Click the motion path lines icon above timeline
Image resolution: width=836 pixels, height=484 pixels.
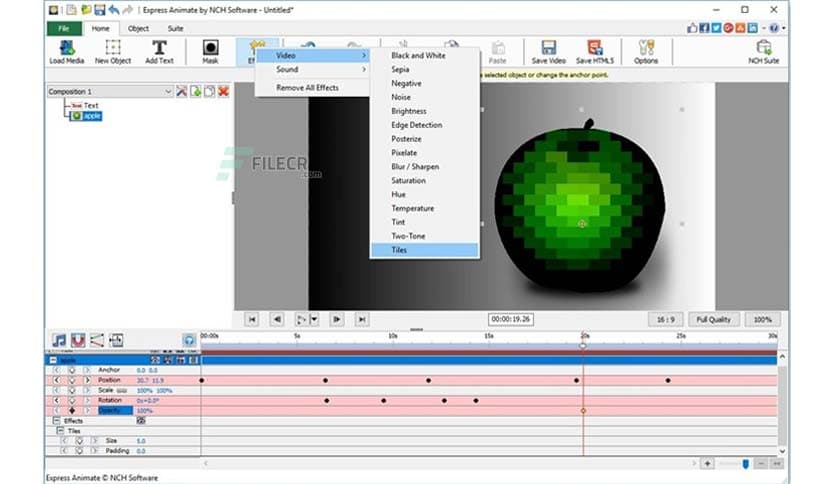pyautogui.click(x=97, y=340)
